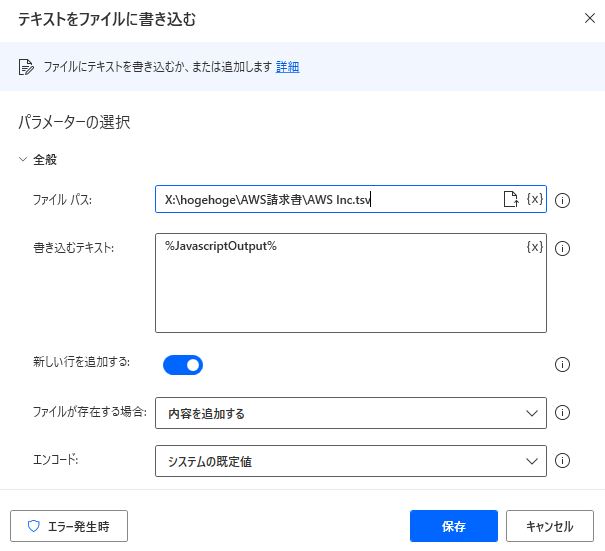Click the ファイルが存在する場合 label
605x551 pixels.
(x=90, y=412)
